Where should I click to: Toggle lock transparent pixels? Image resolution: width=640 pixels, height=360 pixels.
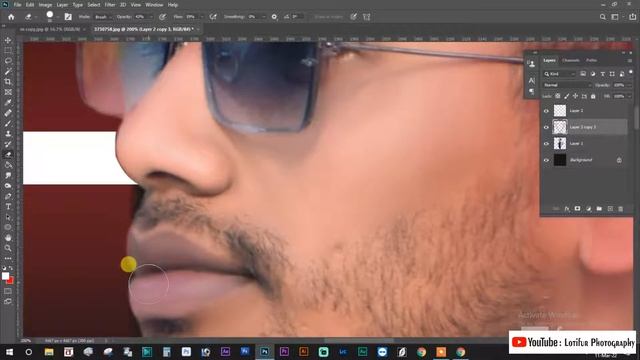558,96
